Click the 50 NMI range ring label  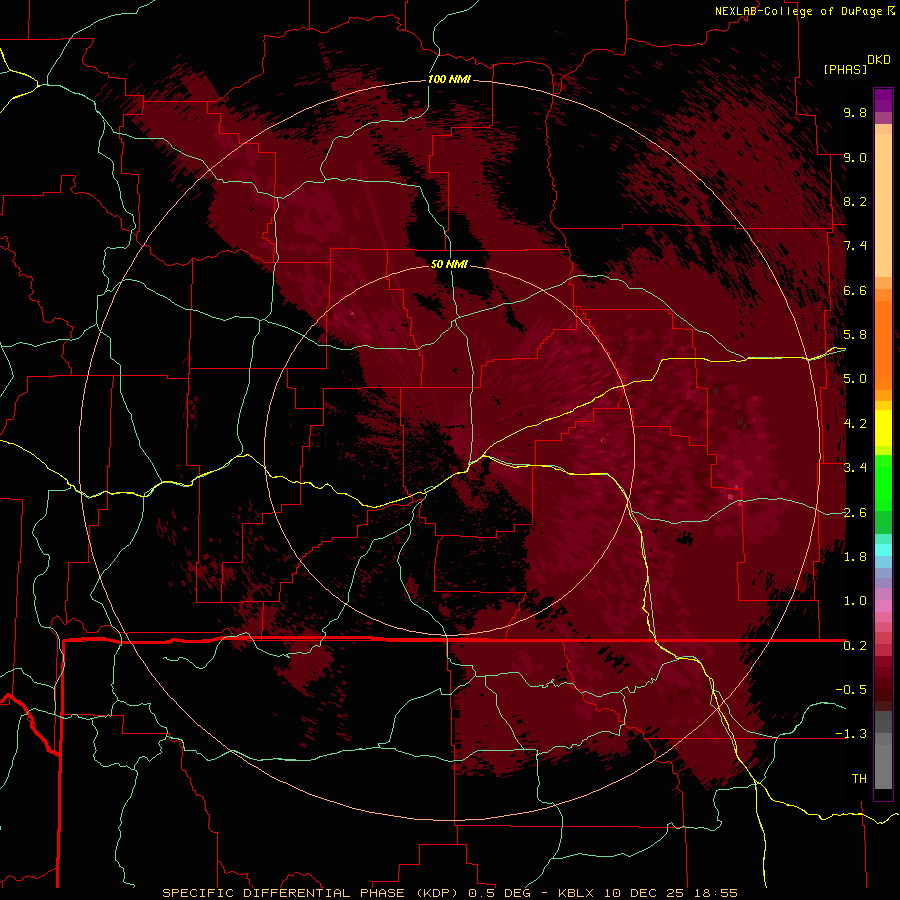449,264
